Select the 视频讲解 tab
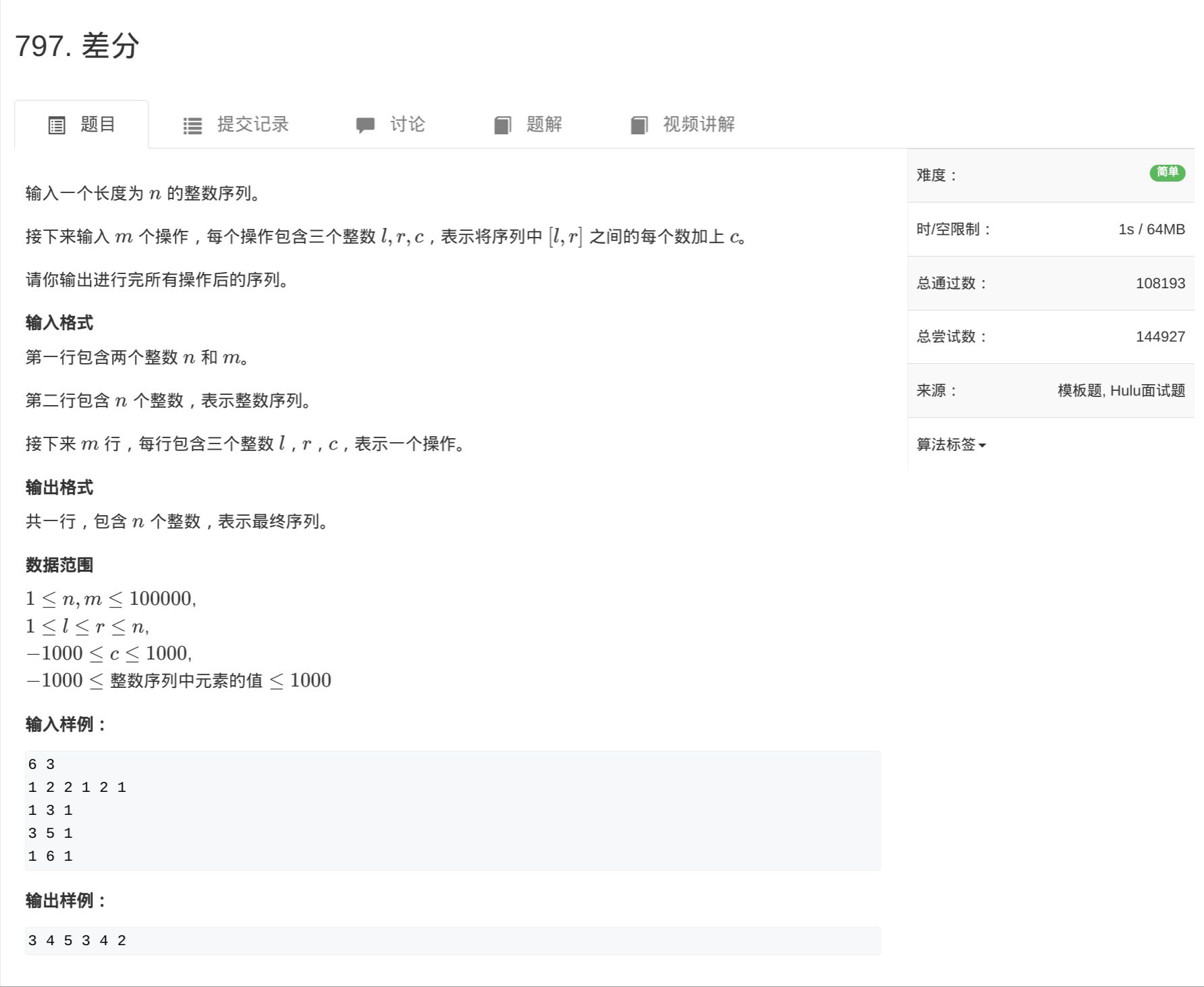Image resolution: width=1204 pixels, height=987 pixels. coord(699,124)
